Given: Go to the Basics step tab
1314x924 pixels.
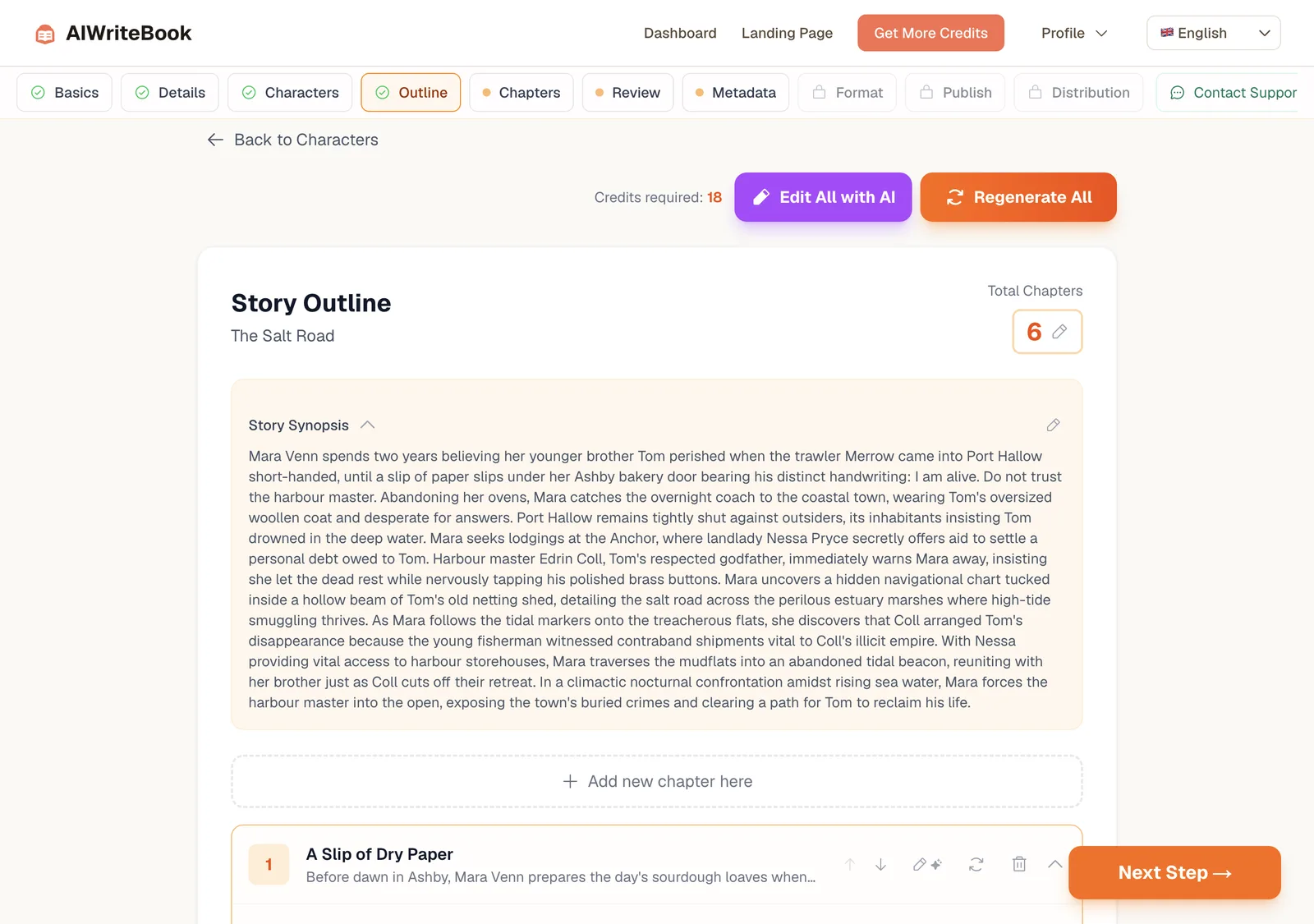Looking at the screenshot, I should (65, 92).
